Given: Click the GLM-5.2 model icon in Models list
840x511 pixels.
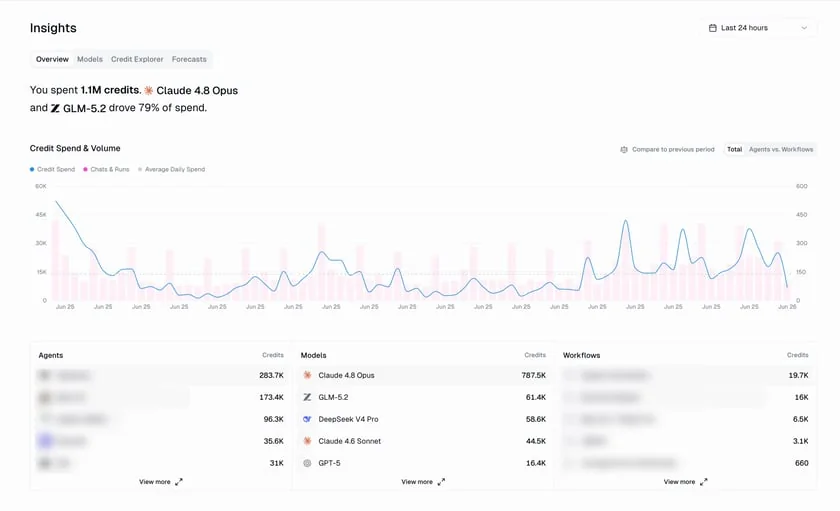Looking at the screenshot, I should (x=307, y=397).
